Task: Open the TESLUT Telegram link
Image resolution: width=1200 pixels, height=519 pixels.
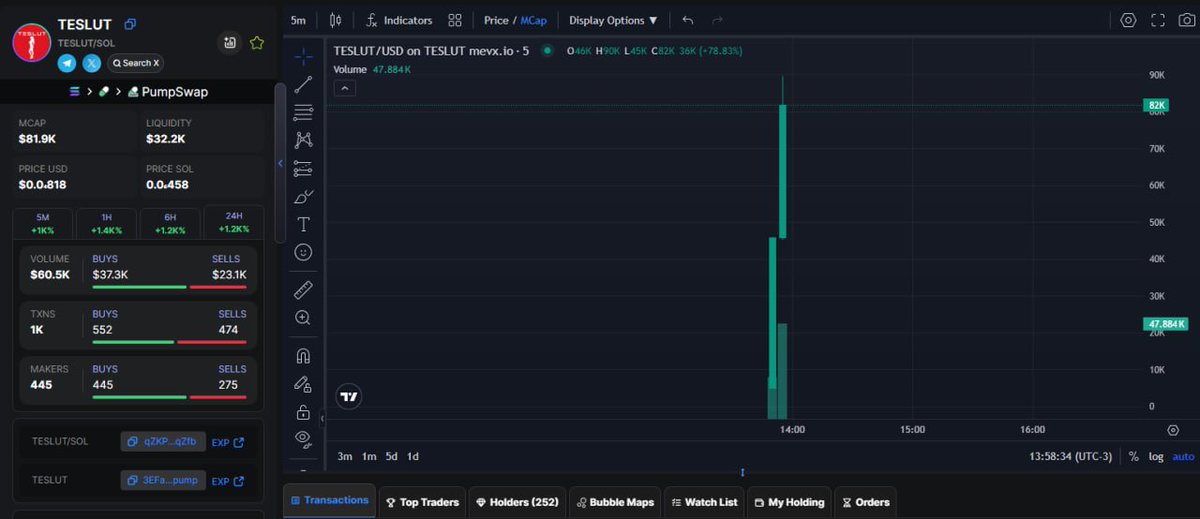Action: point(67,63)
